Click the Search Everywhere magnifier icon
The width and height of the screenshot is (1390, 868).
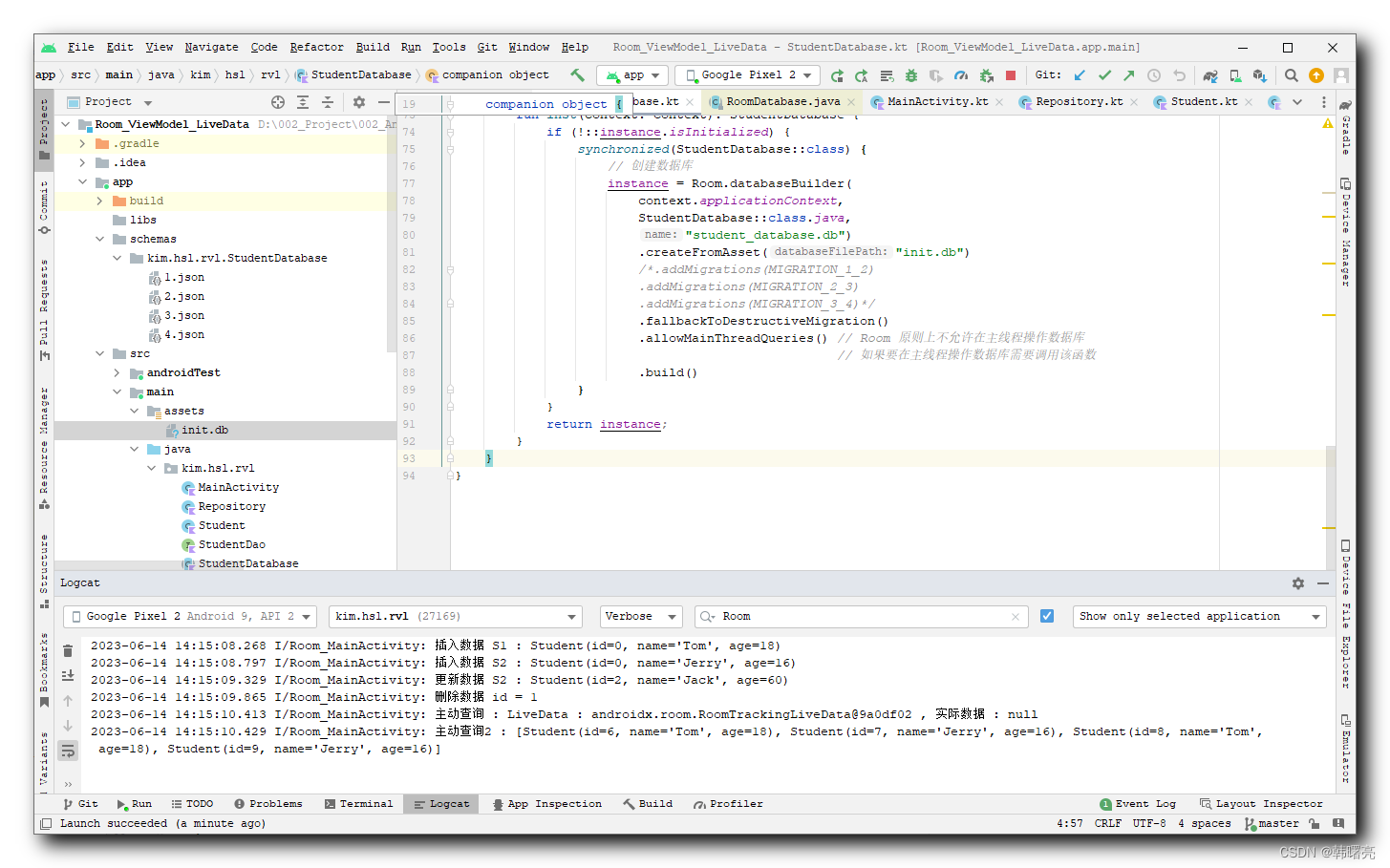tap(1292, 75)
